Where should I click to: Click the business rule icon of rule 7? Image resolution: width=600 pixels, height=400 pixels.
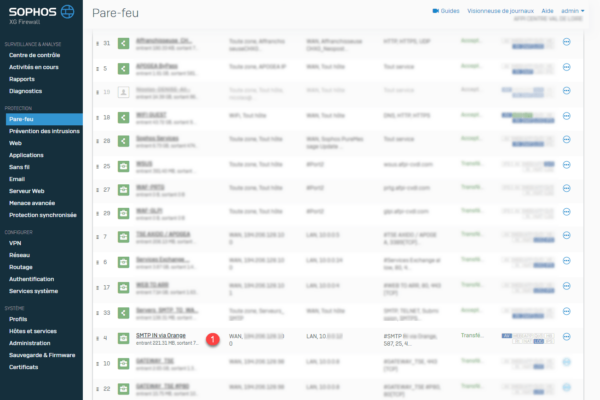(x=123, y=237)
